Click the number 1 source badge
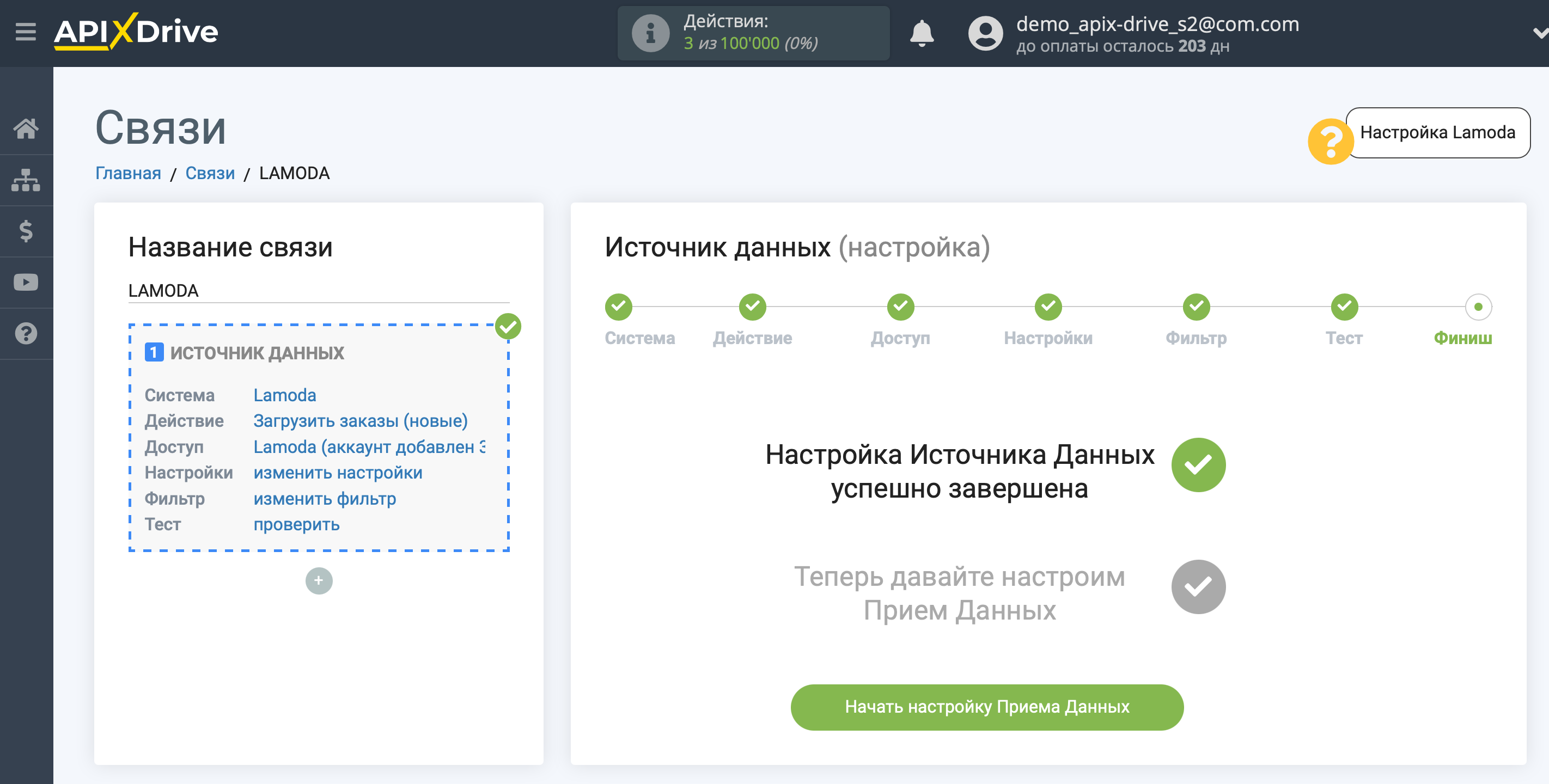Image resolution: width=1549 pixels, height=784 pixels. 154,352
